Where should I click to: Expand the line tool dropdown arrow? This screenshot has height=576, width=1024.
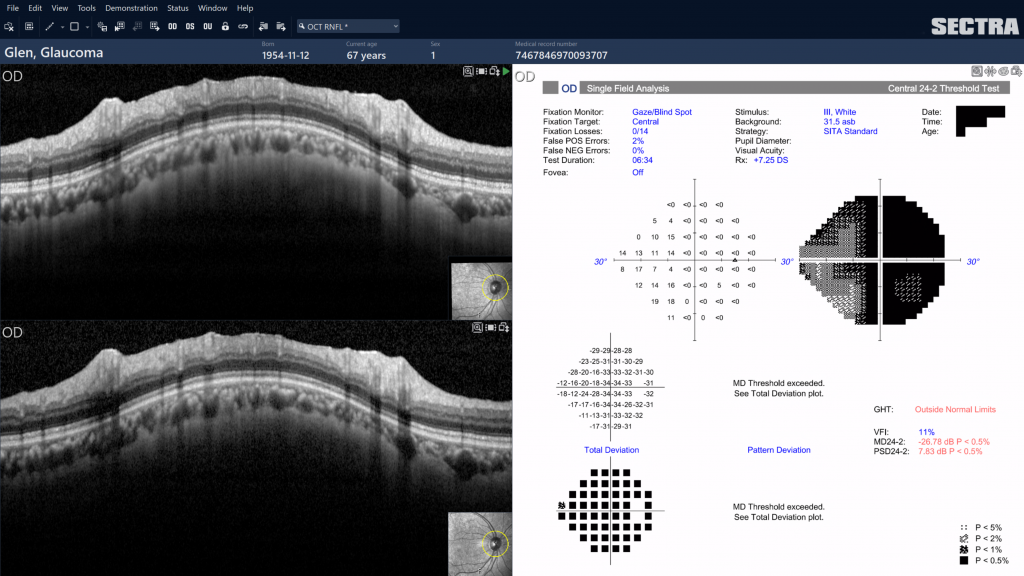coord(62,27)
